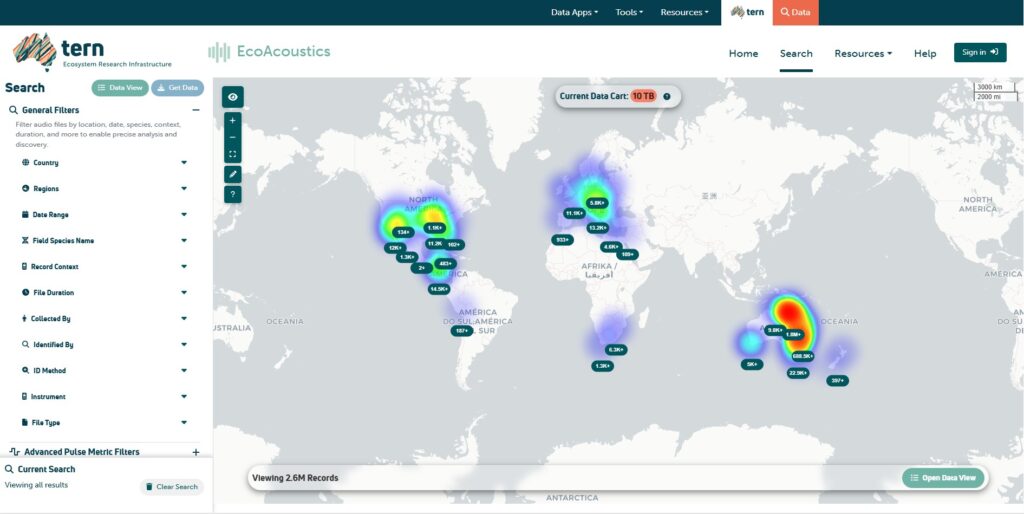This screenshot has width=1024, height=514.
Task: Click the 688.5K+ cluster marker on map
Action: (802, 356)
